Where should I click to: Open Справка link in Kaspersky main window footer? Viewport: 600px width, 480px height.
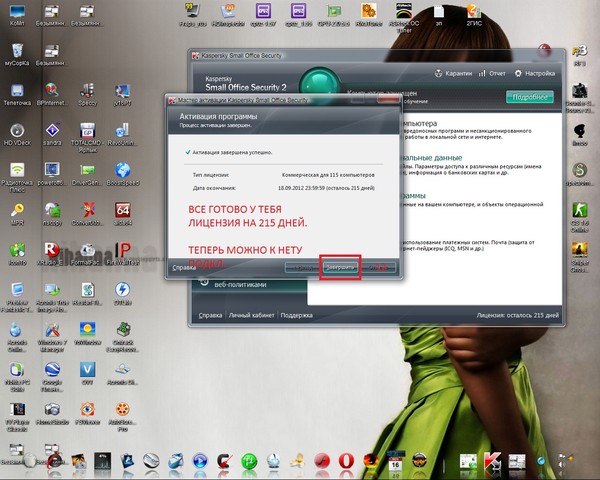pos(210,315)
